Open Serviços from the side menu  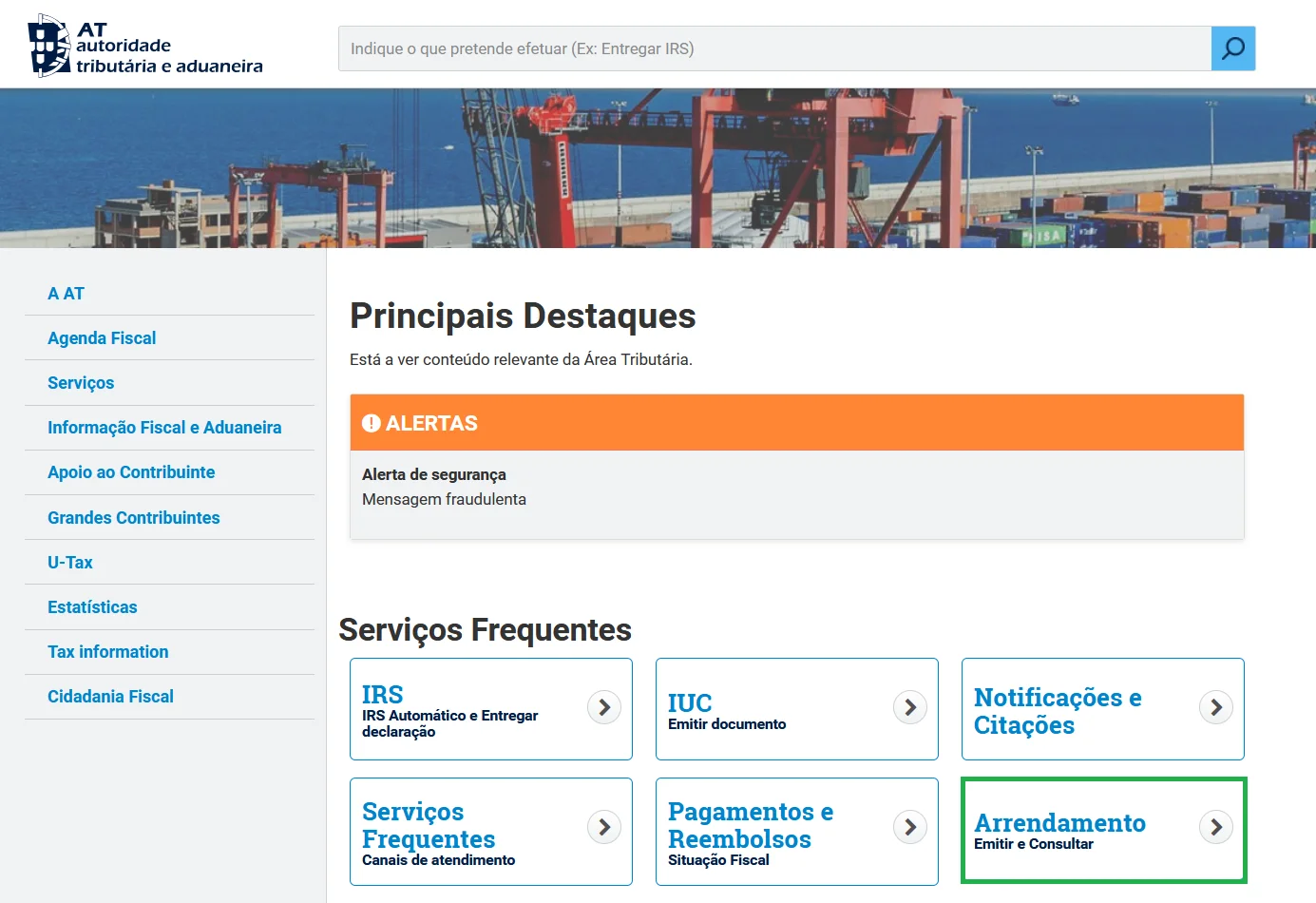point(81,383)
